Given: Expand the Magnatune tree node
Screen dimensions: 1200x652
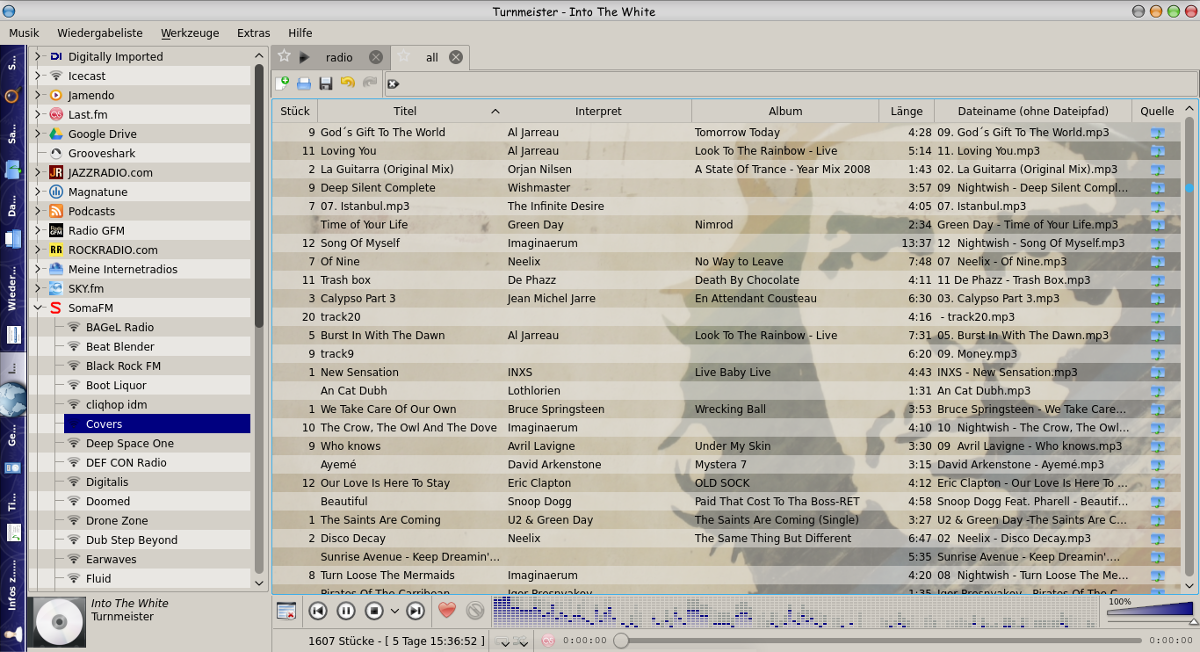Looking at the screenshot, I should [x=38, y=191].
